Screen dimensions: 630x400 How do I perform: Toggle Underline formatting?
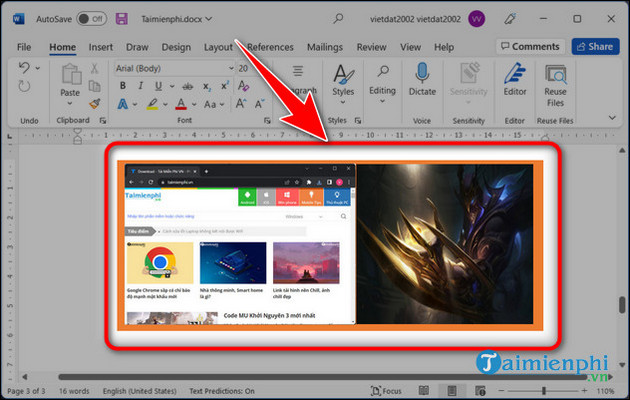(x=158, y=86)
